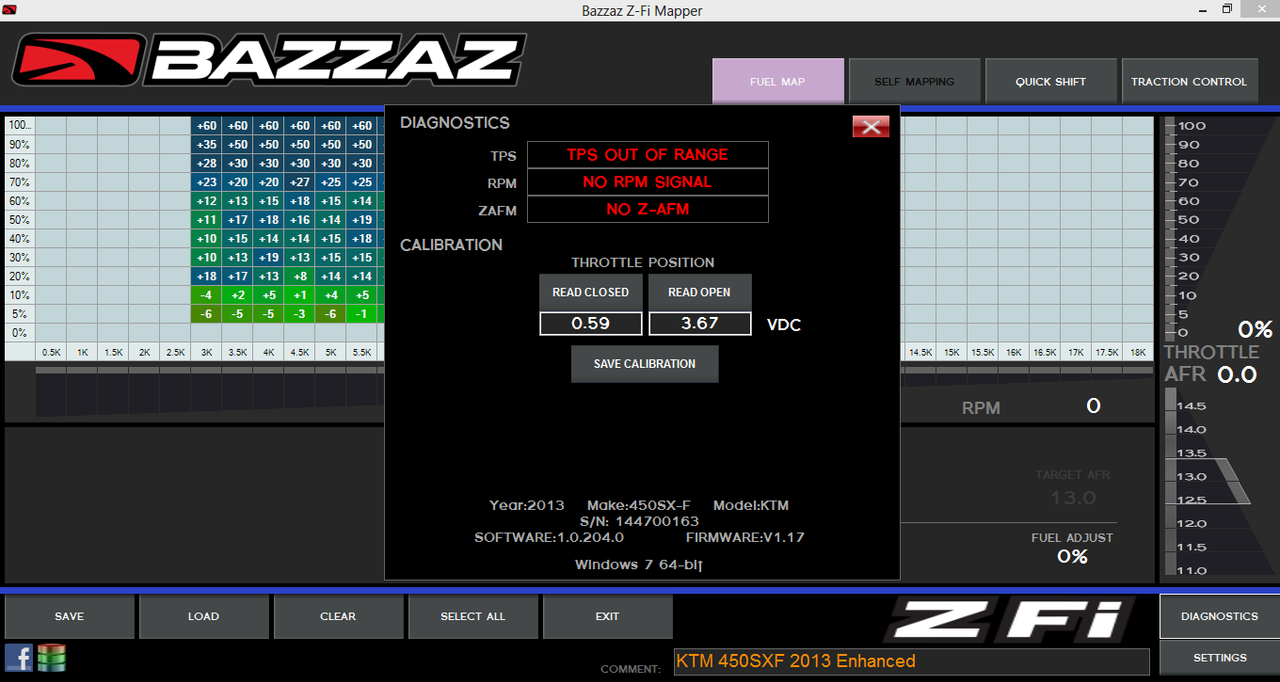Click the FUEL ADJUST 0% value

pyautogui.click(x=1072, y=556)
